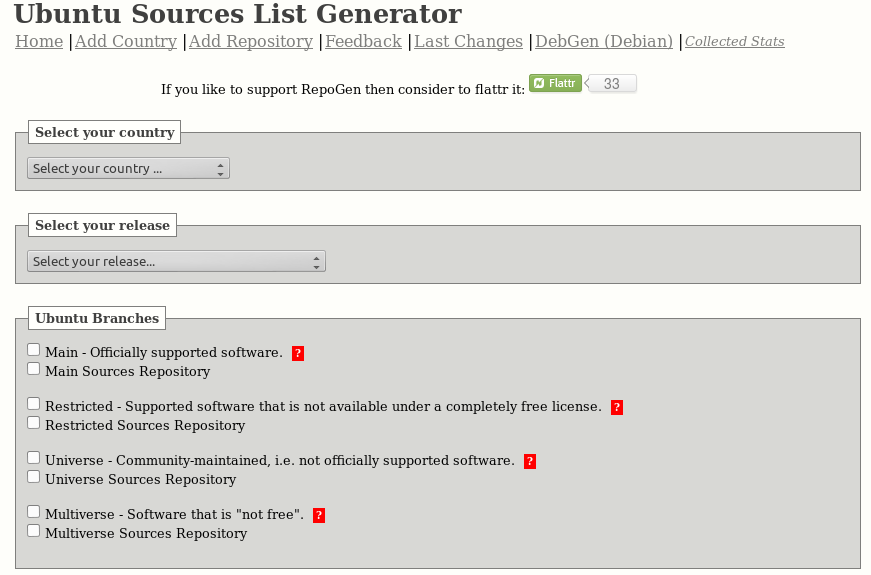Enable the Main officially supported software checkbox
Image resolution: width=871 pixels, height=575 pixels.
coord(34,350)
